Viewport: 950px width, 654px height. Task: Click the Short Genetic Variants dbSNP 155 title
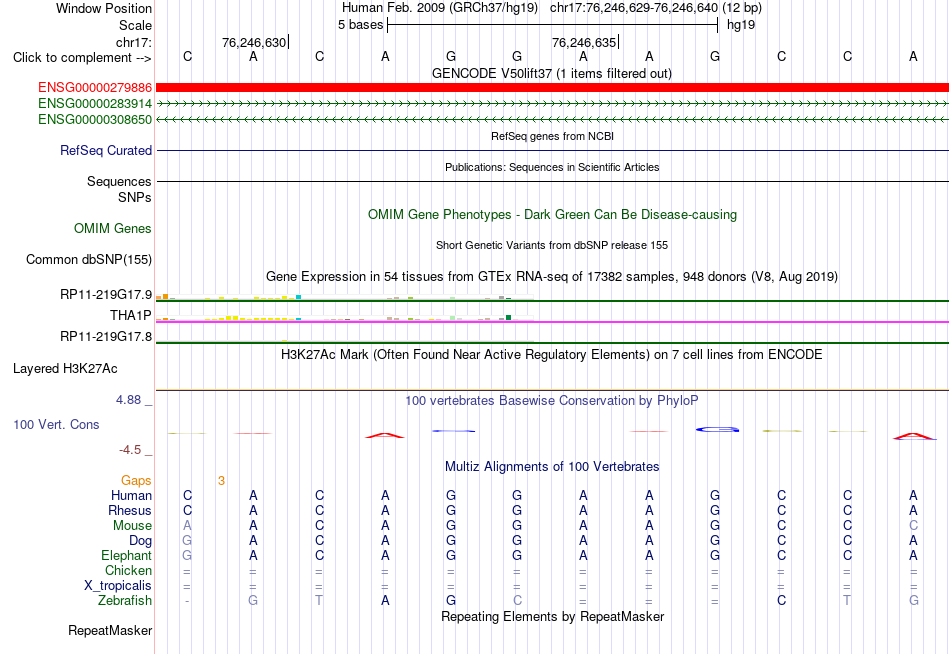[x=552, y=245]
